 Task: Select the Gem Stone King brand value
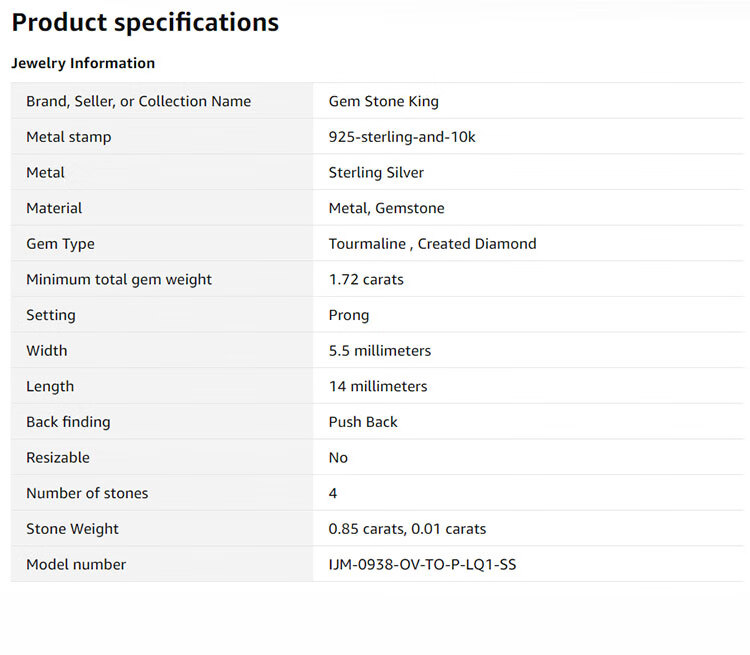pos(383,101)
